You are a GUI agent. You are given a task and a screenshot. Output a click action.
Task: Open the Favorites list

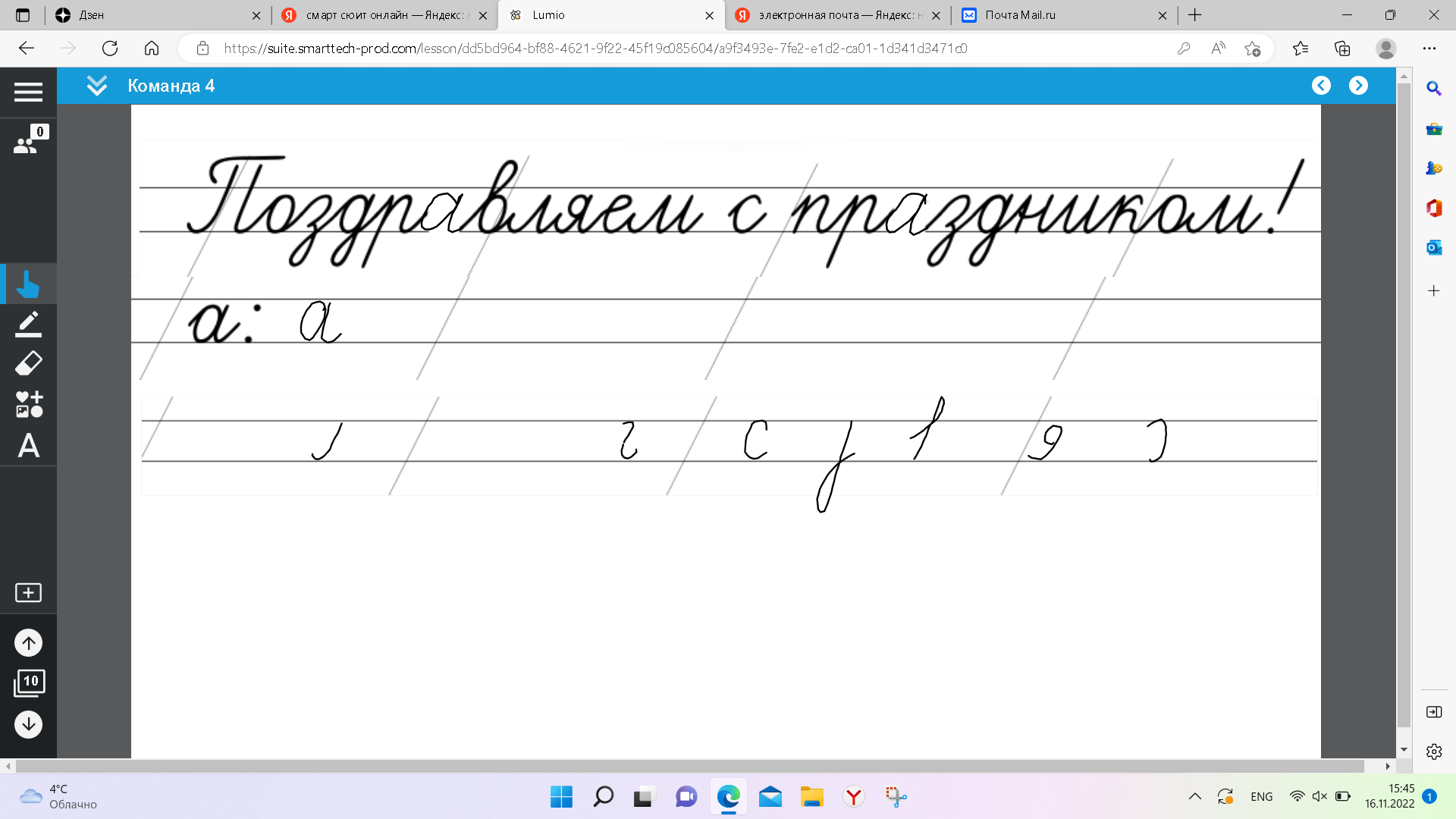coord(1301,49)
